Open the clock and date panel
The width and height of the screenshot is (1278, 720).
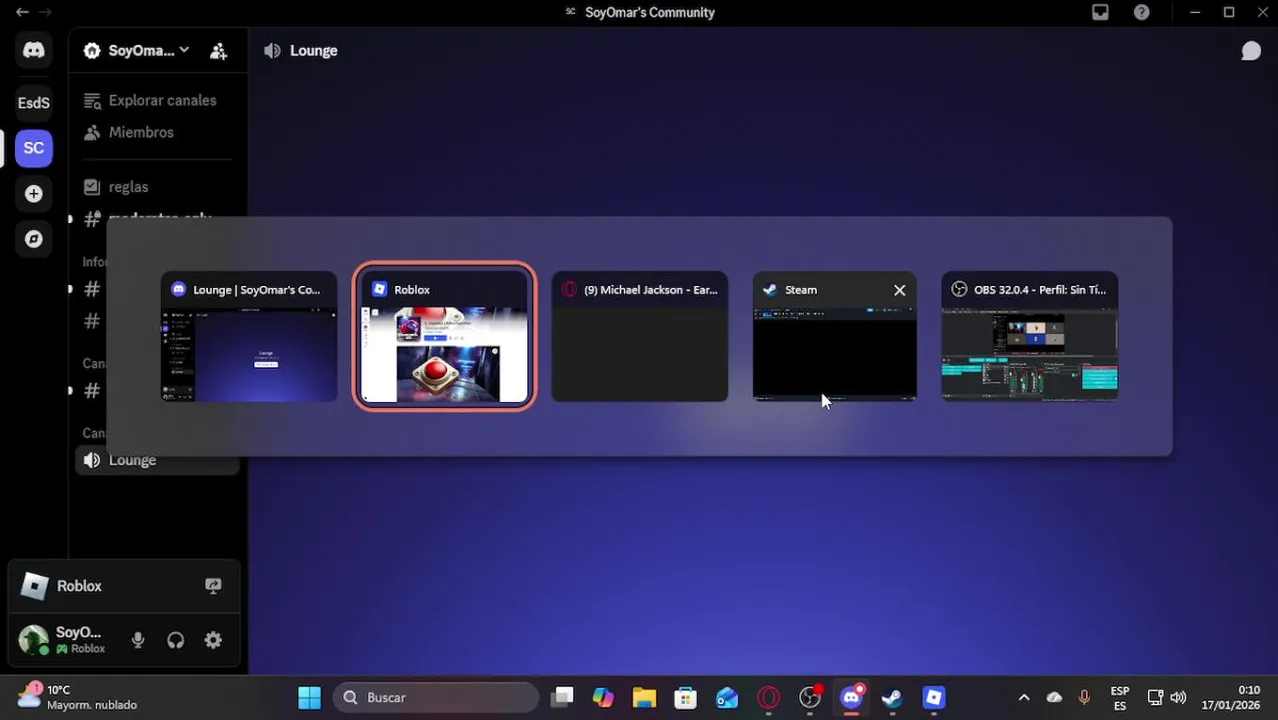click(x=1231, y=697)
